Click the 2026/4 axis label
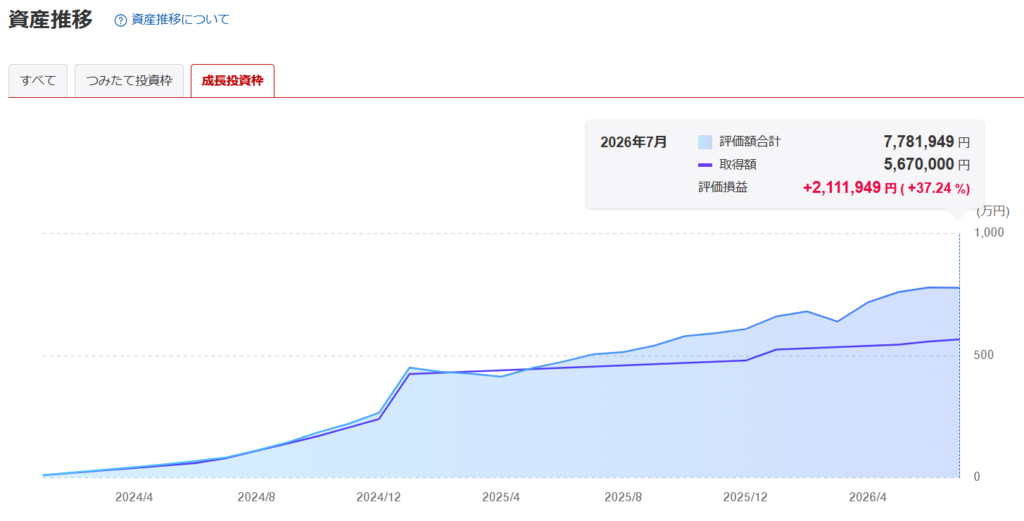The height and width of the screenshot is (521, 1024). coord(868,497)
